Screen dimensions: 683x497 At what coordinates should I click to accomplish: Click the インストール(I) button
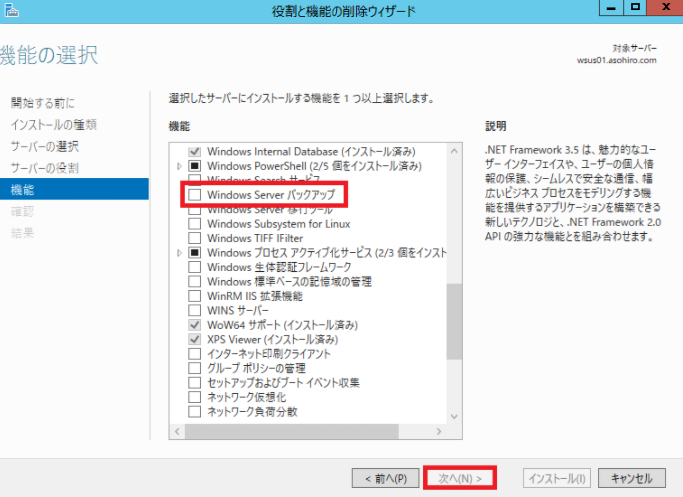pos(557,478)
